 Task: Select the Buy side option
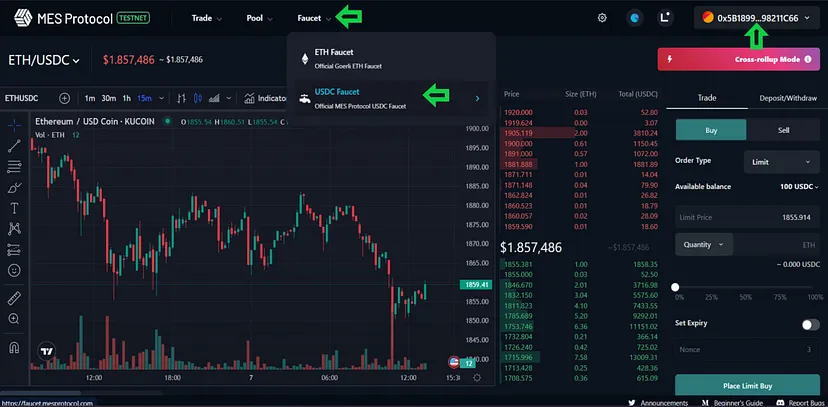(711, 130)
